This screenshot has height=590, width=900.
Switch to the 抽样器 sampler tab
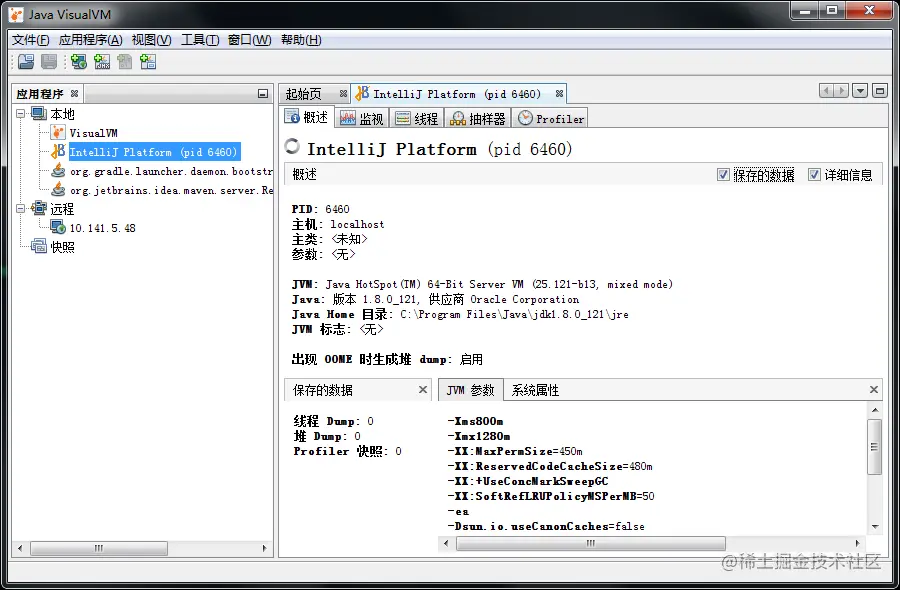[478, 119]
